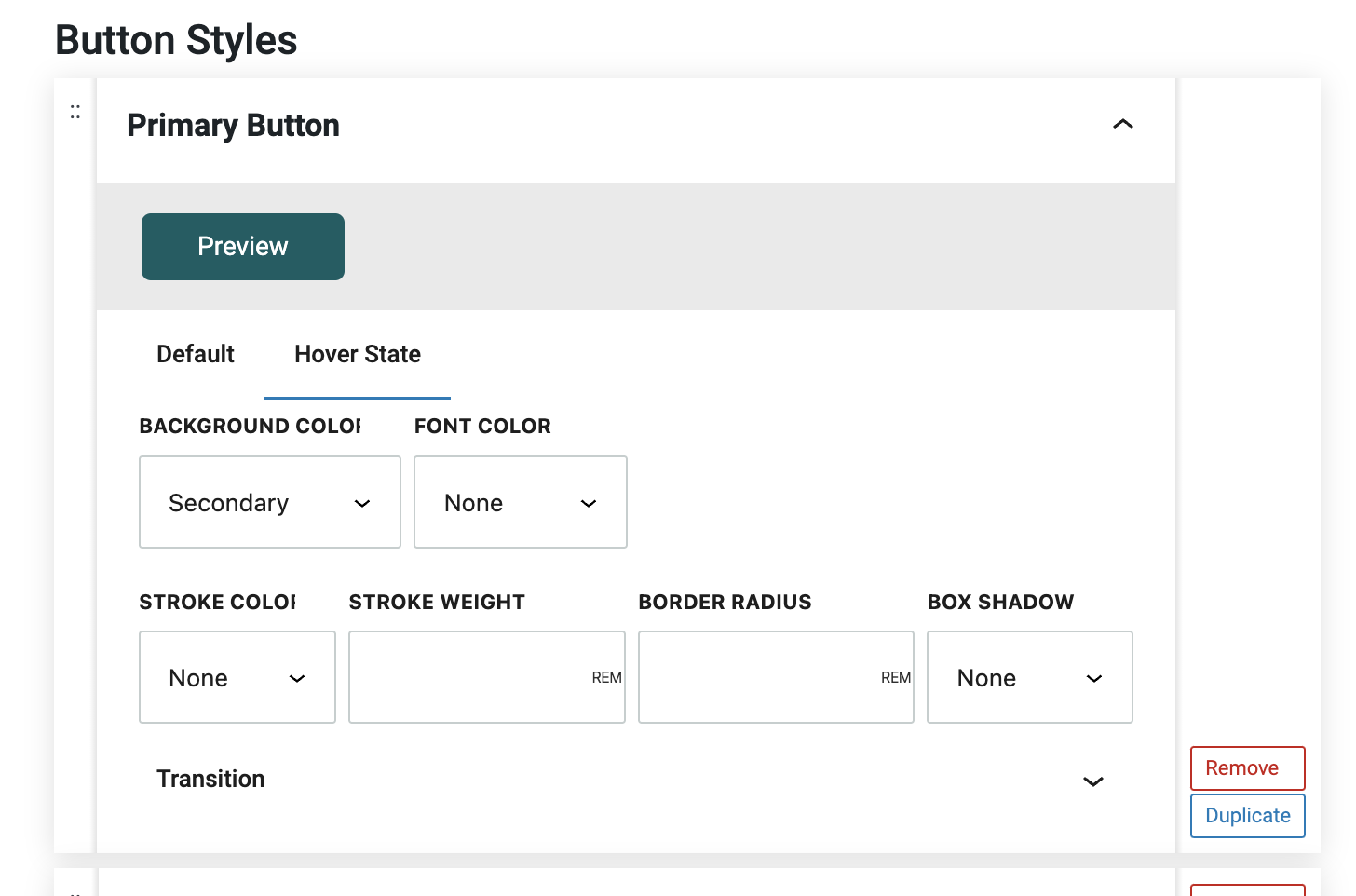Open the Box Shadow dropdown
This screenshot has height=896, width=1356.
coord(1029,678)
